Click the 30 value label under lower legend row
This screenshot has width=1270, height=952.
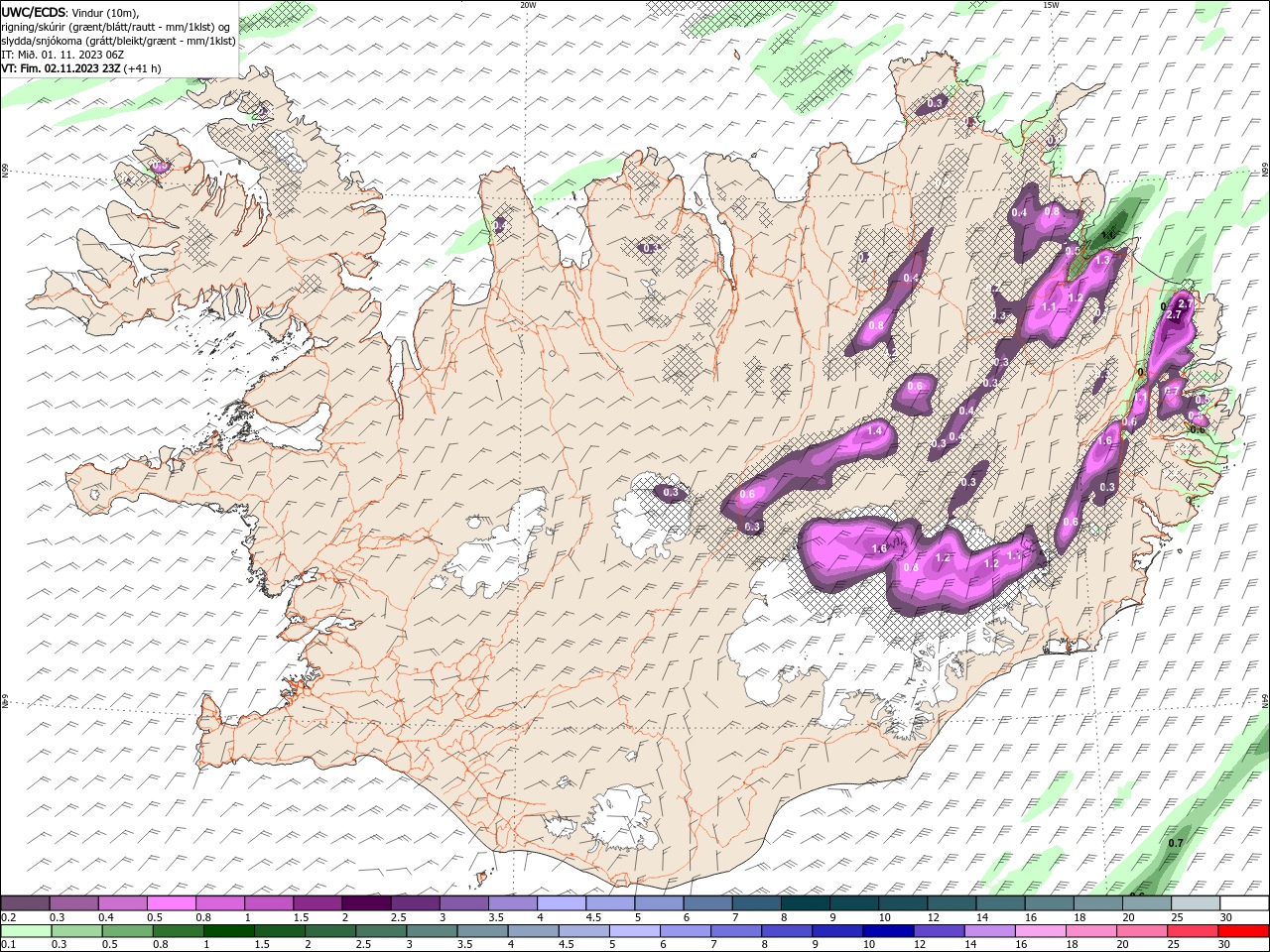(1224, 945)
